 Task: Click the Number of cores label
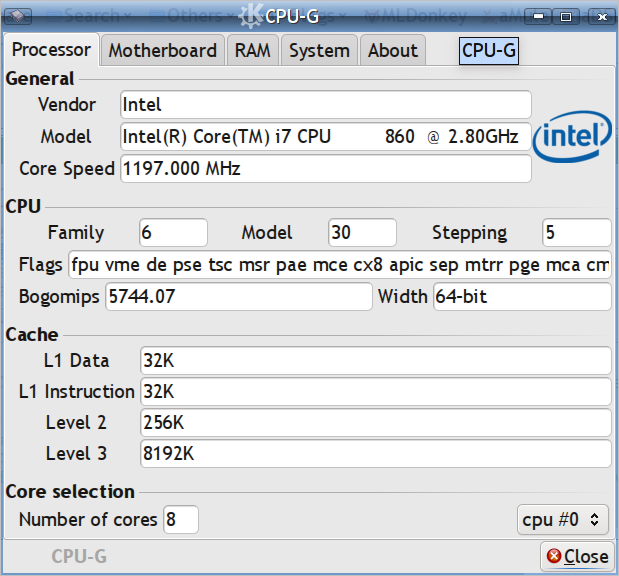pyautogui.click(x=88, y=520)
